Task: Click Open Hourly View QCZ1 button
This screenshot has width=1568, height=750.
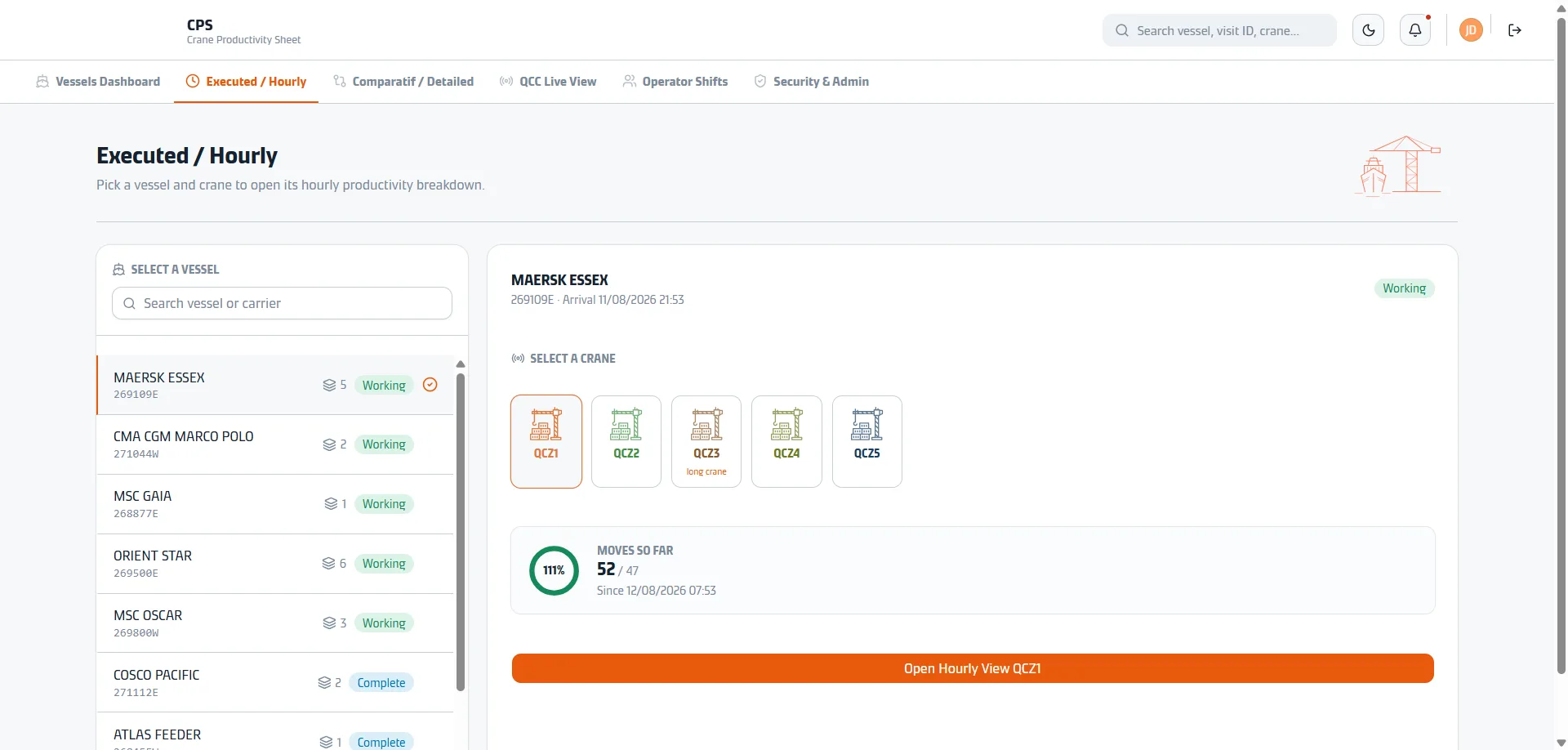Action: pyautogui.click(x=973, y=668)
